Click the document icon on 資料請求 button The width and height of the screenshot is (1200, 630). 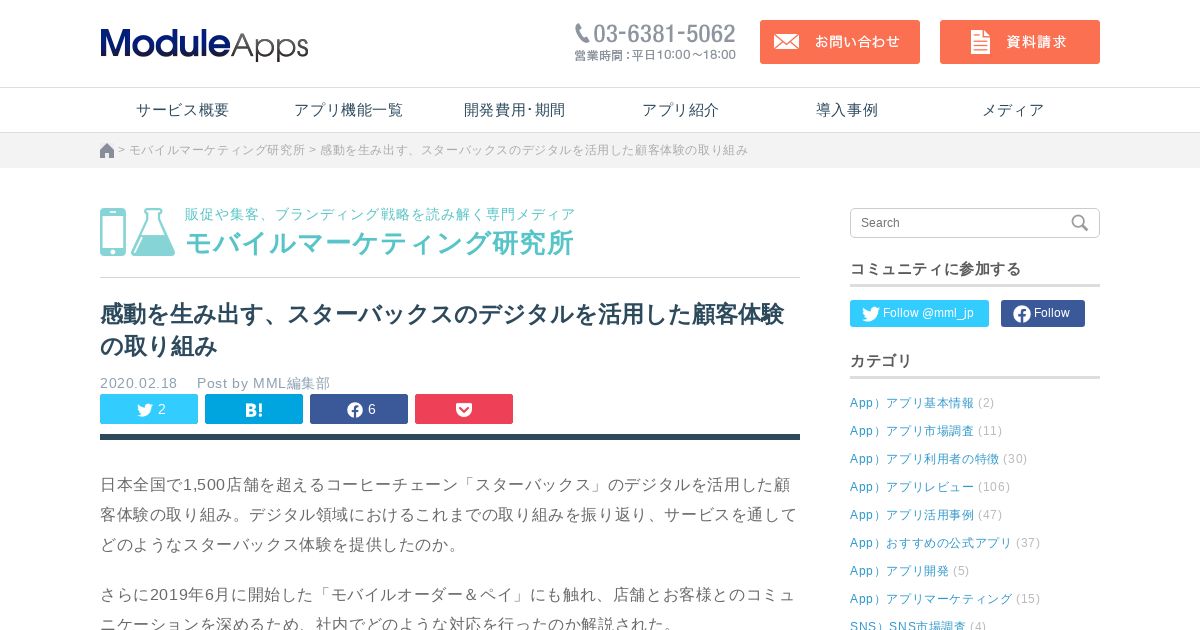pyautogui.click(x=981, y=42)
